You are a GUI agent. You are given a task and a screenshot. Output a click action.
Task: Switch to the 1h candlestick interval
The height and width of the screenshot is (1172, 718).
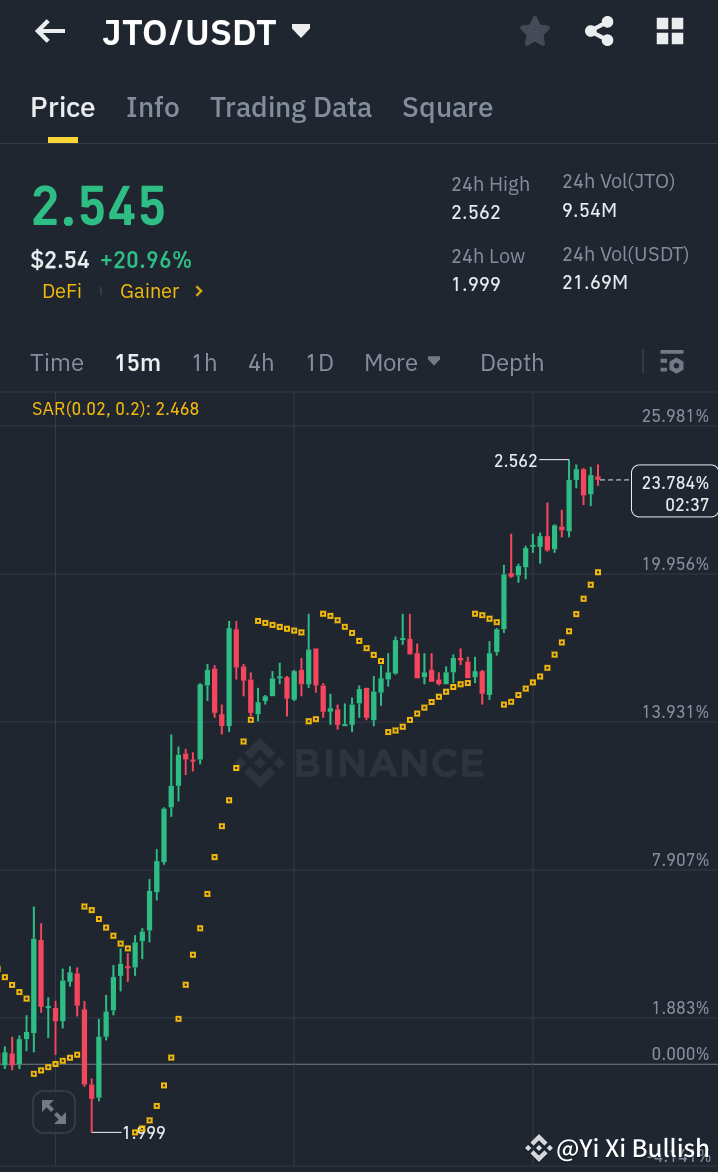click(204, 363)
